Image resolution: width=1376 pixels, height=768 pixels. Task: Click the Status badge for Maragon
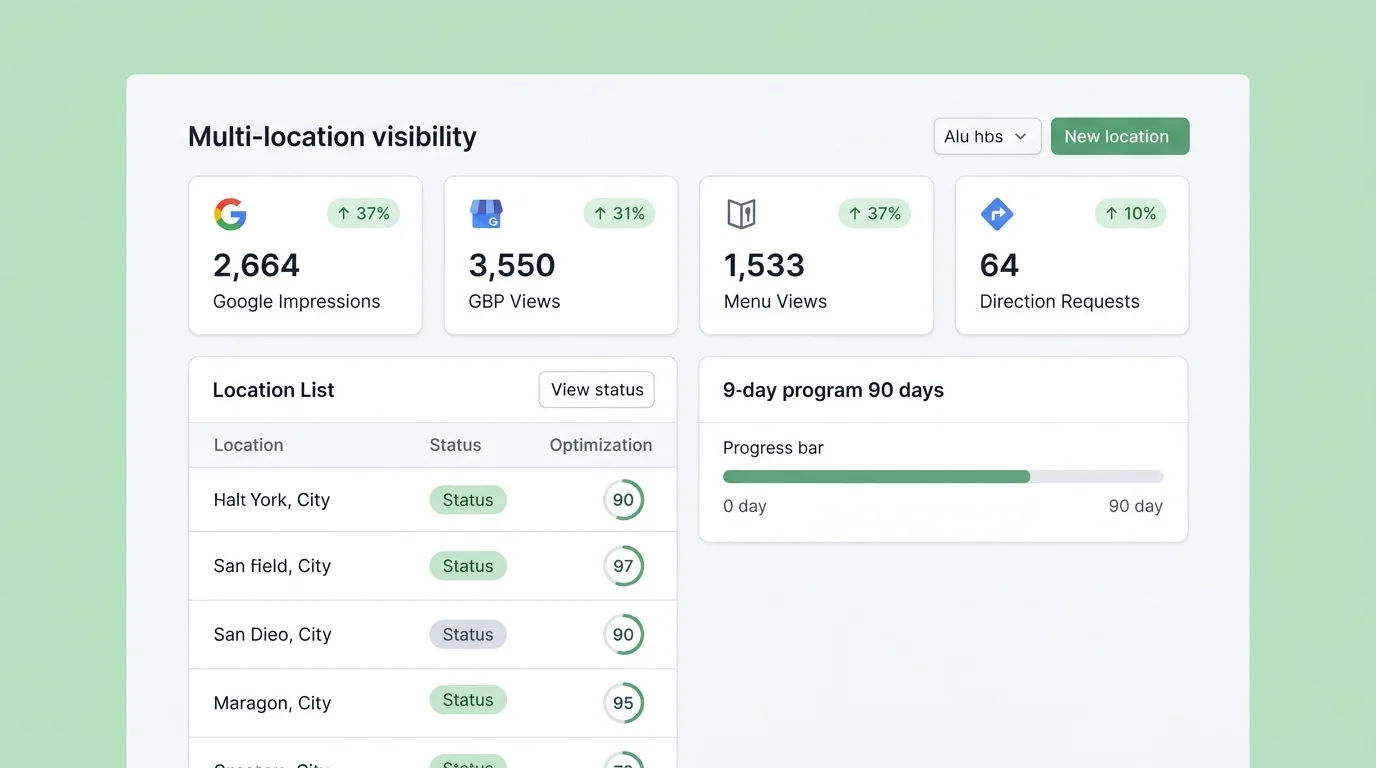coord(468,700)
